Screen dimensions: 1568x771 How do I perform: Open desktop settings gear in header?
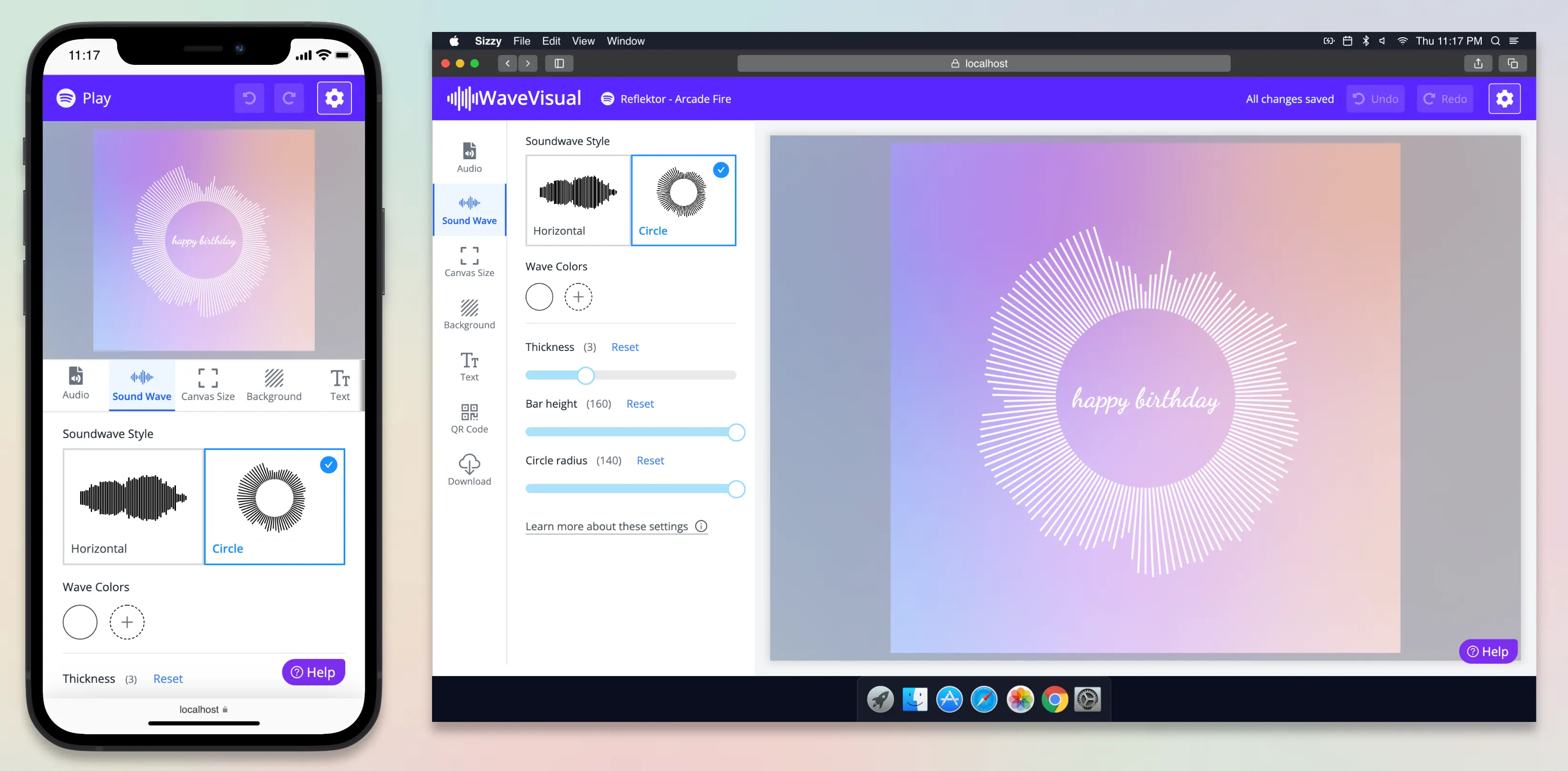click(1504, 99)
